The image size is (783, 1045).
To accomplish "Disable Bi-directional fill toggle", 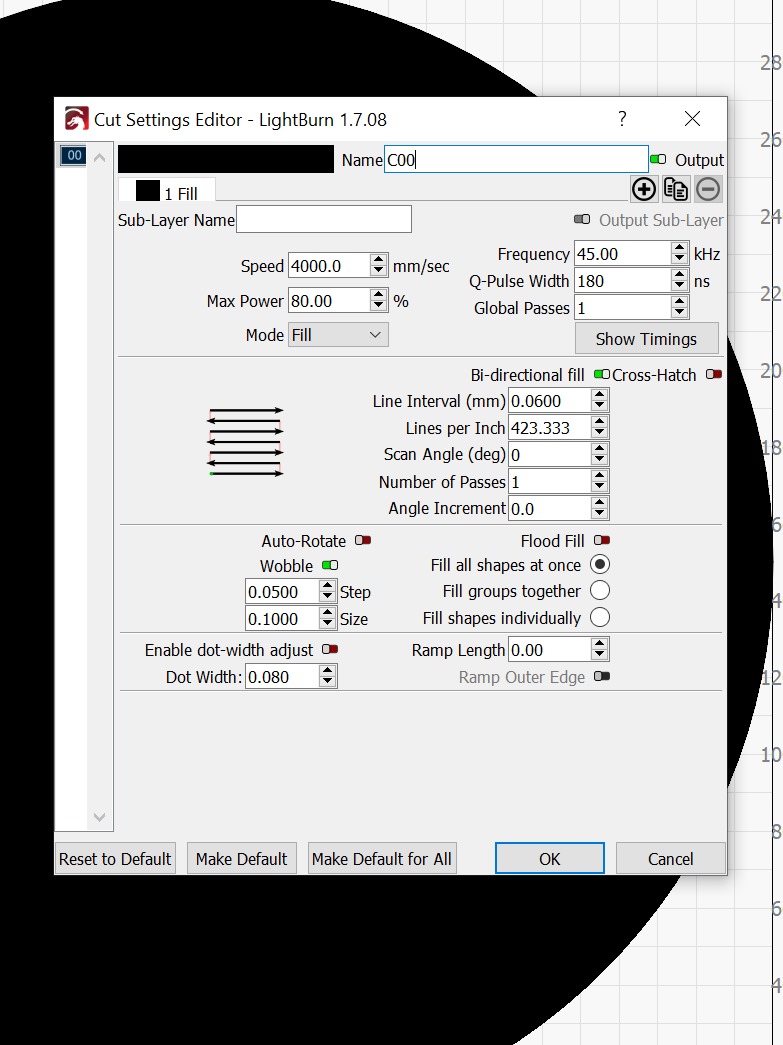I will (x=602, y=375).
